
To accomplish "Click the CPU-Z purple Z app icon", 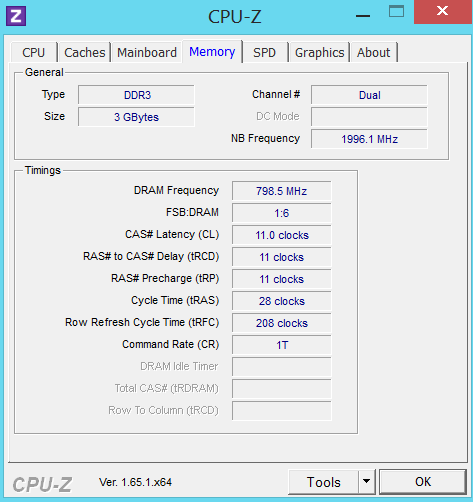I will click(16, 16).
